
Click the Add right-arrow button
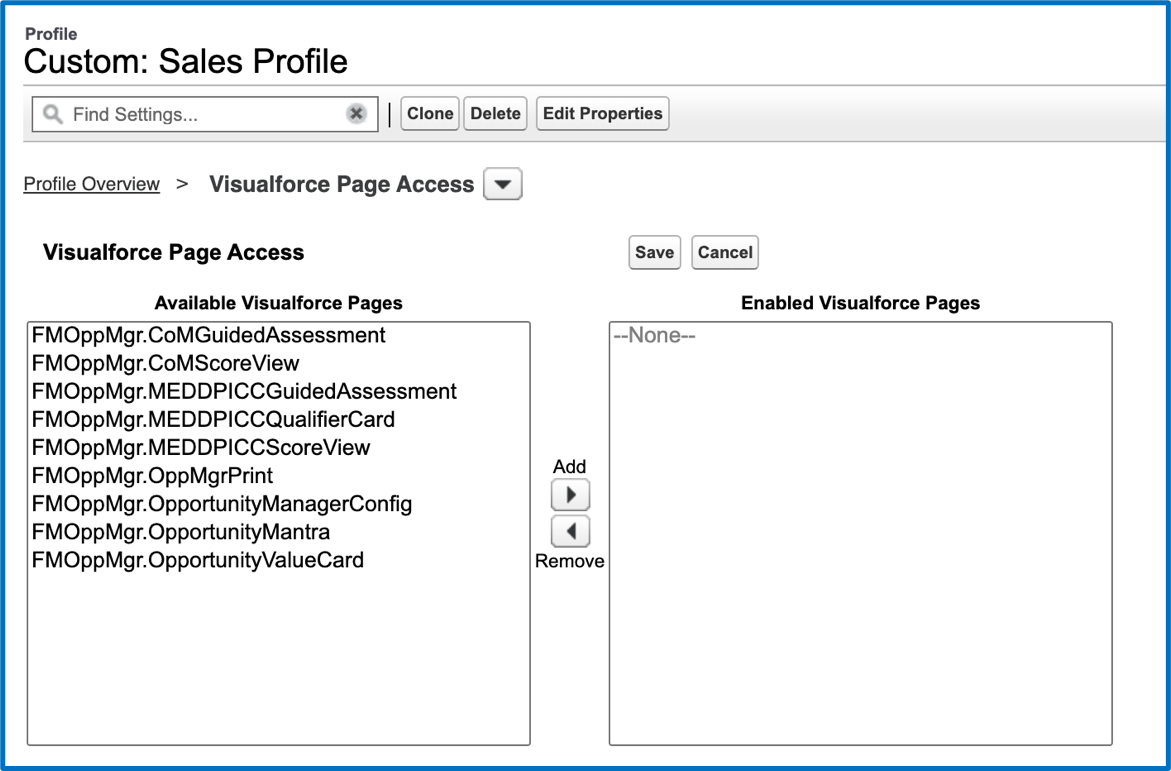point(570,495)
